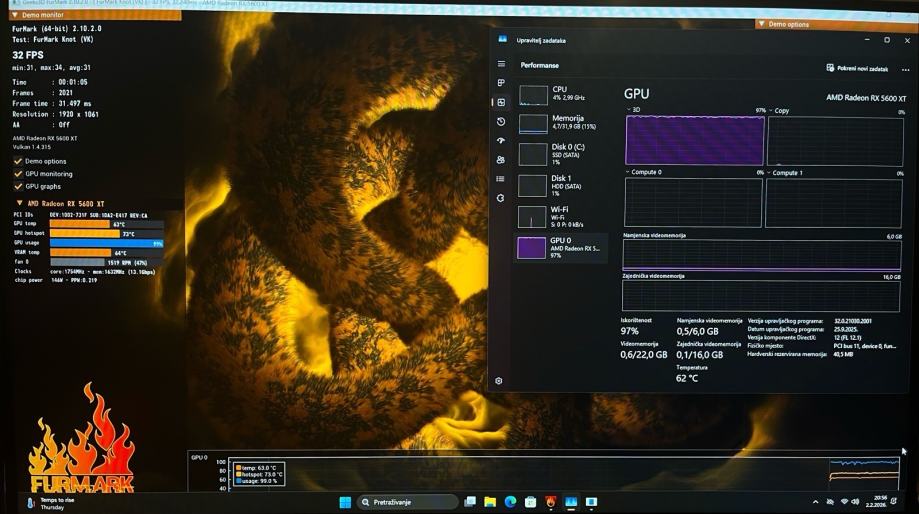
Task: Open the weather widget on taskbar
Action: [50, 503]
